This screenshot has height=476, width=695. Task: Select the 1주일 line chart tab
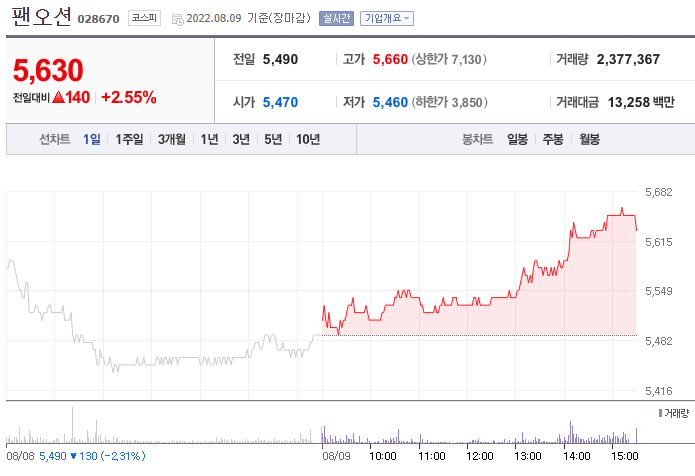(129, 139)
